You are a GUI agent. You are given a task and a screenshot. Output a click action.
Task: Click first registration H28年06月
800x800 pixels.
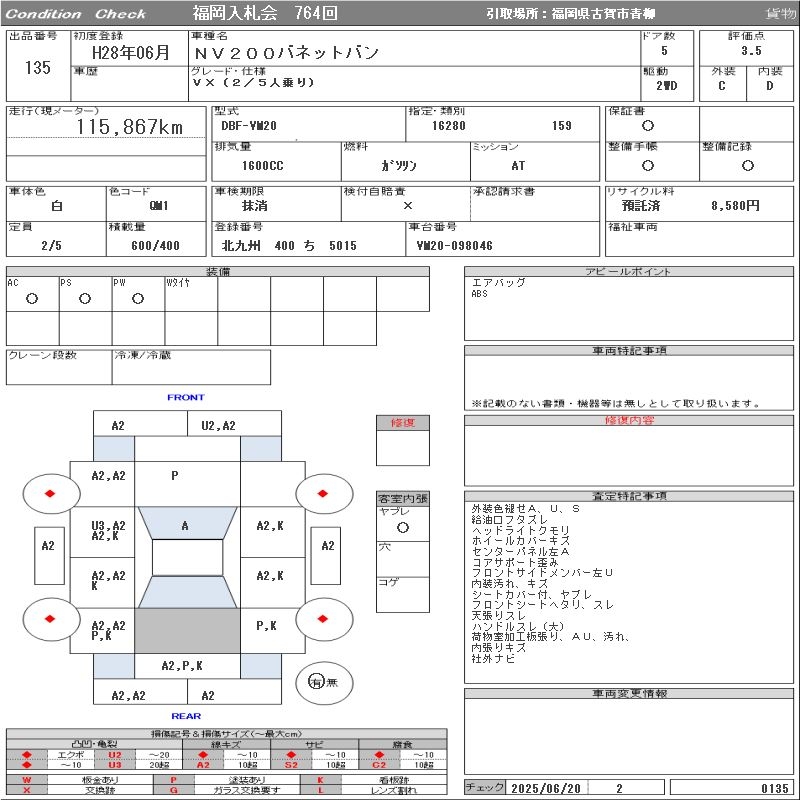coord(131,53)
